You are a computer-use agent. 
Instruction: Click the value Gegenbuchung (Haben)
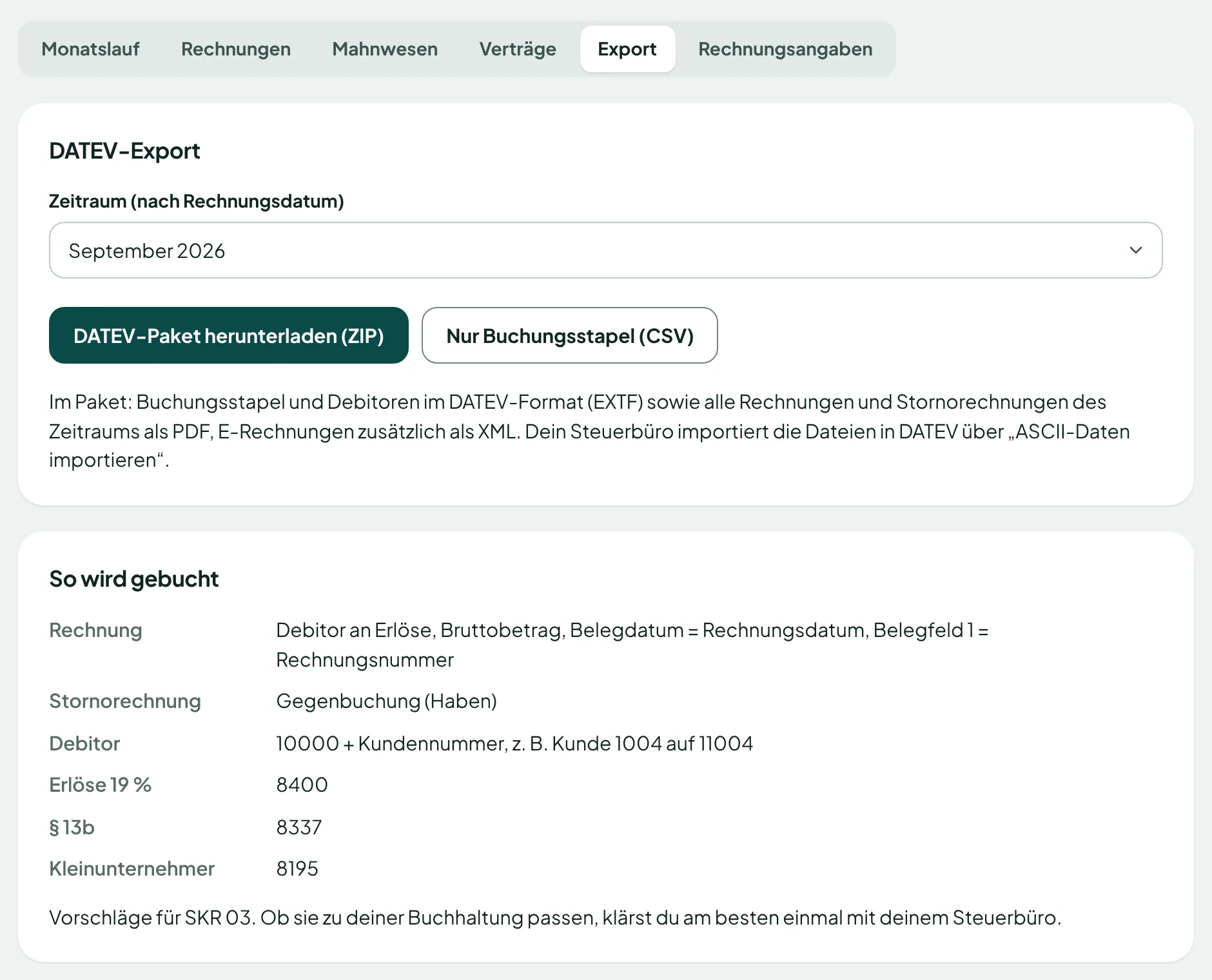click(387, 701)
